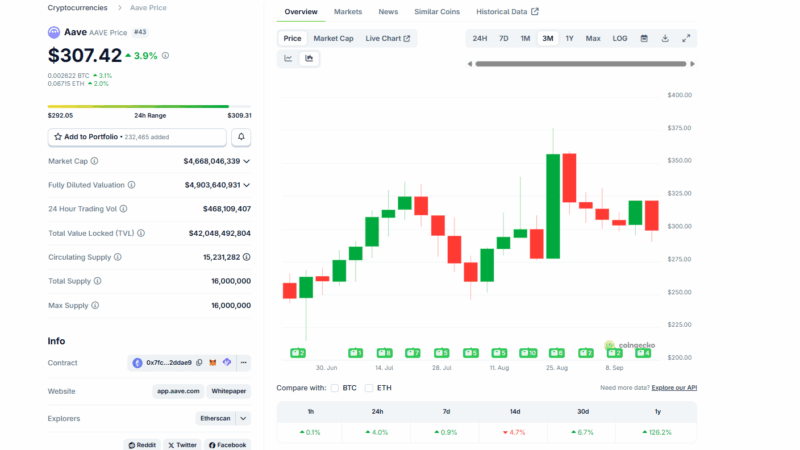Check the ETH compare option
Image resolution: width=800 pixels, height=450 pixels.
pyautogui.click(x=369, y=387)
